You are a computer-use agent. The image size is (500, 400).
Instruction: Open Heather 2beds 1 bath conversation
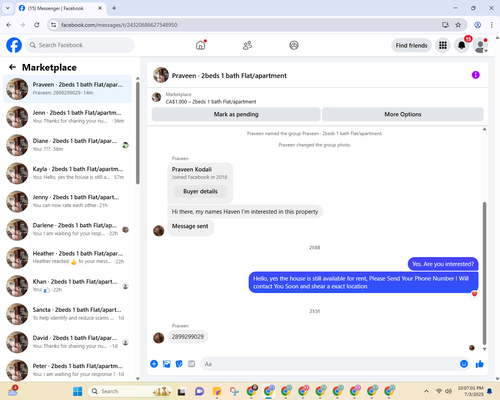(67, 257)
